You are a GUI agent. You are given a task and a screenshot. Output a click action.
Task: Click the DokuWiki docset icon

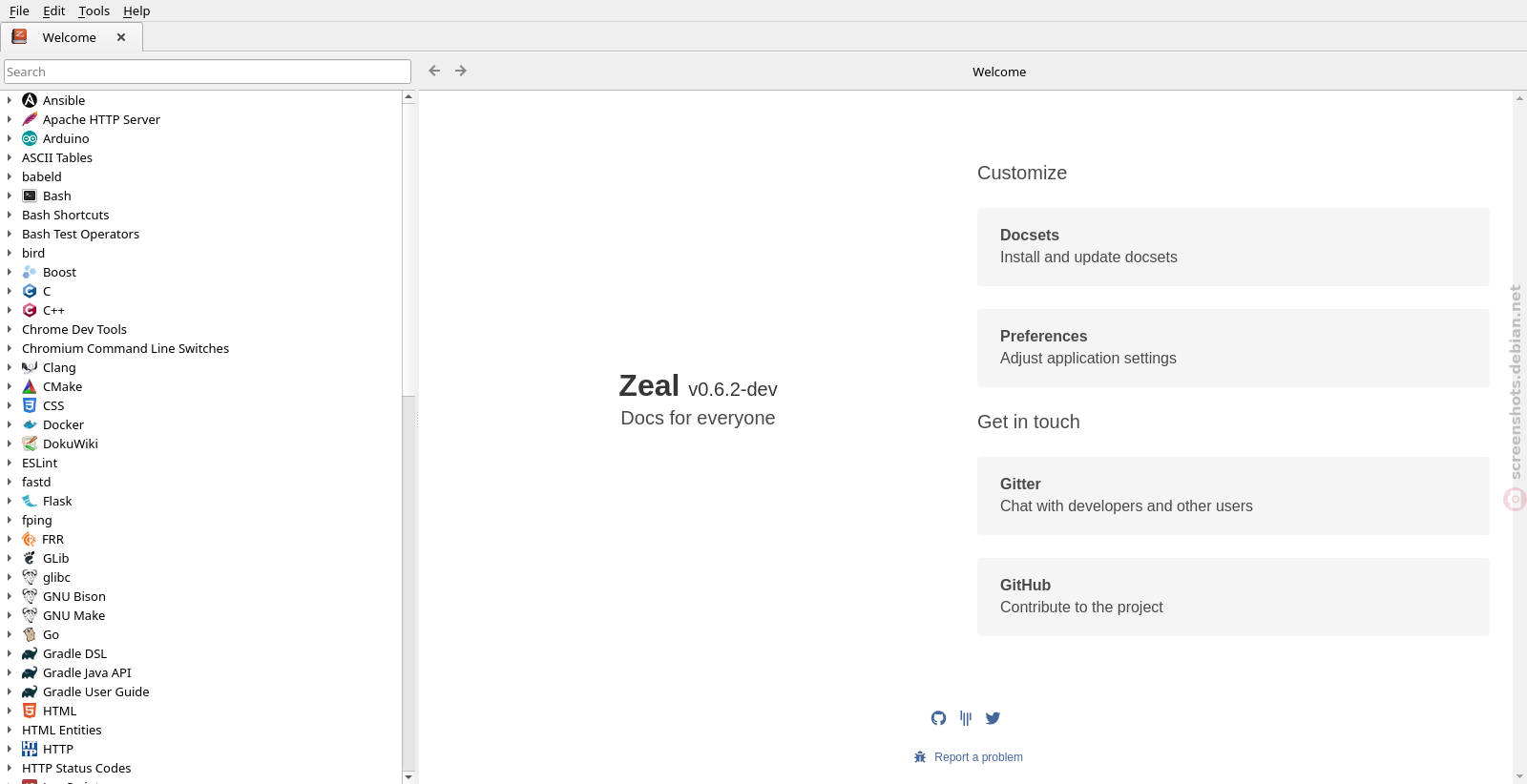pos(30,444)
